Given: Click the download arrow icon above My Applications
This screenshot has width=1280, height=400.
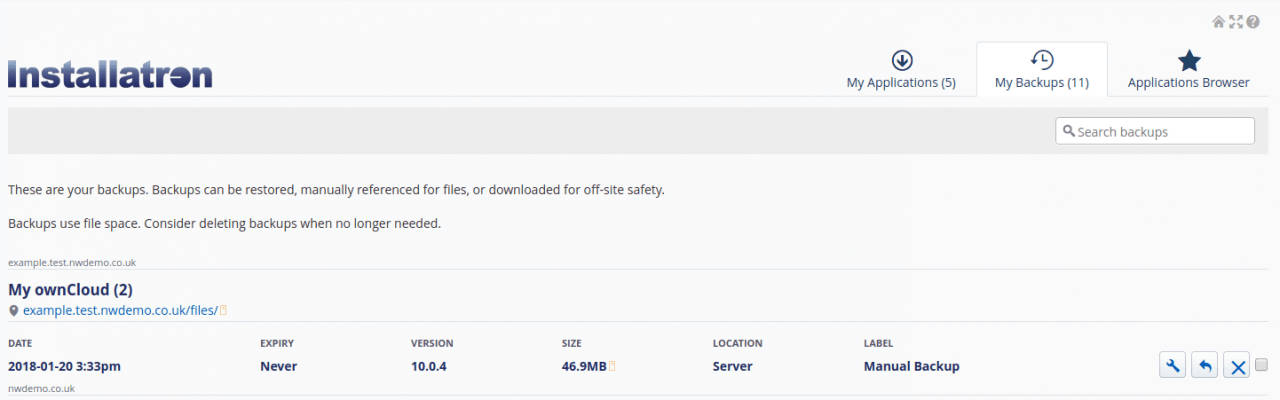Looking at the screenshot, I should (x=901, y=60).
